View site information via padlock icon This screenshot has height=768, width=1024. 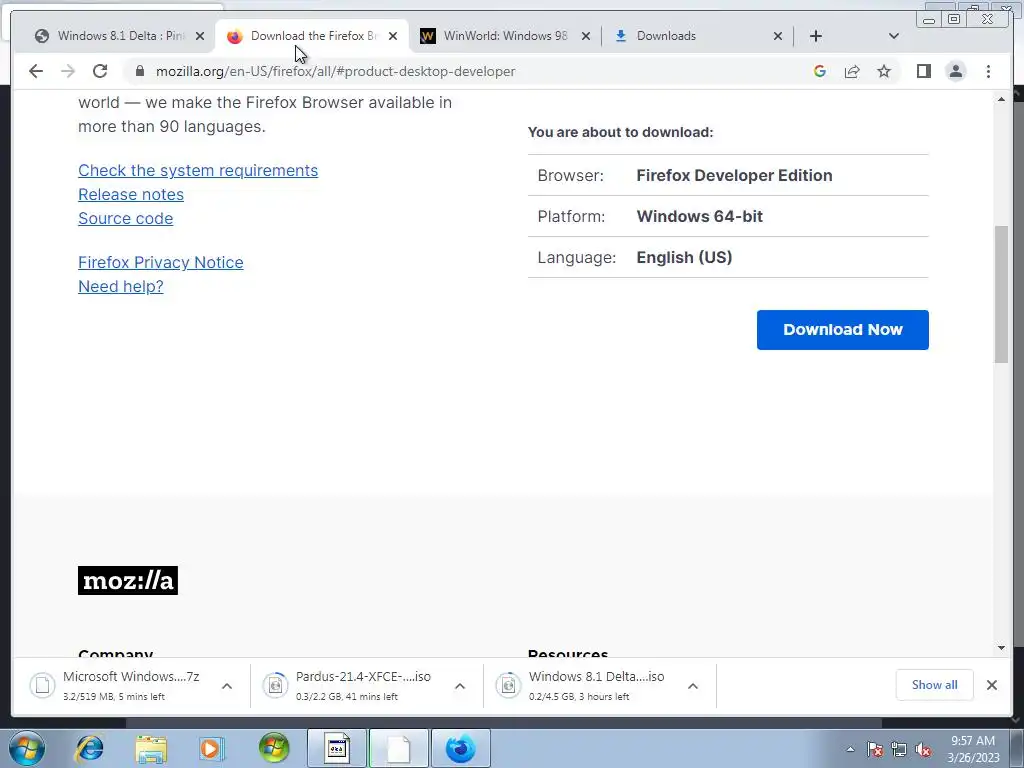click(140, 71)
